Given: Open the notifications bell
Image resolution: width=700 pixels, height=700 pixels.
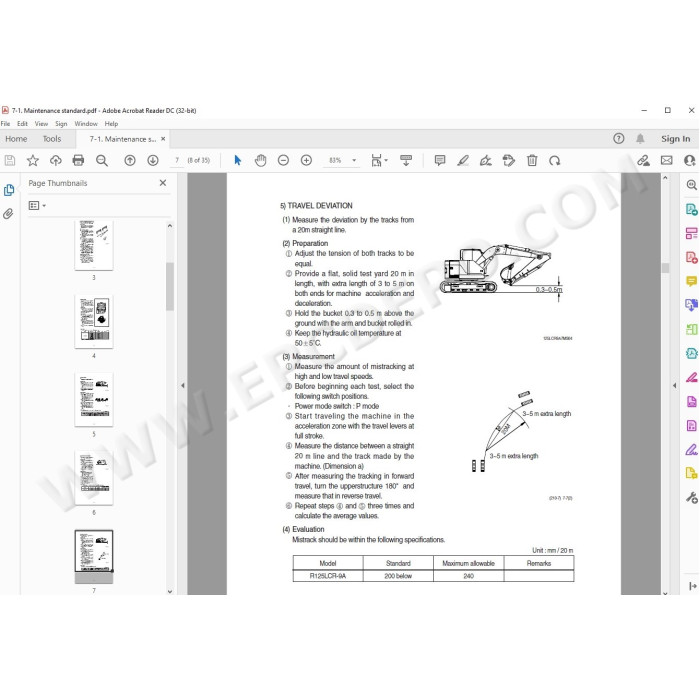Looking at the screenshot, I should [640, 138].
